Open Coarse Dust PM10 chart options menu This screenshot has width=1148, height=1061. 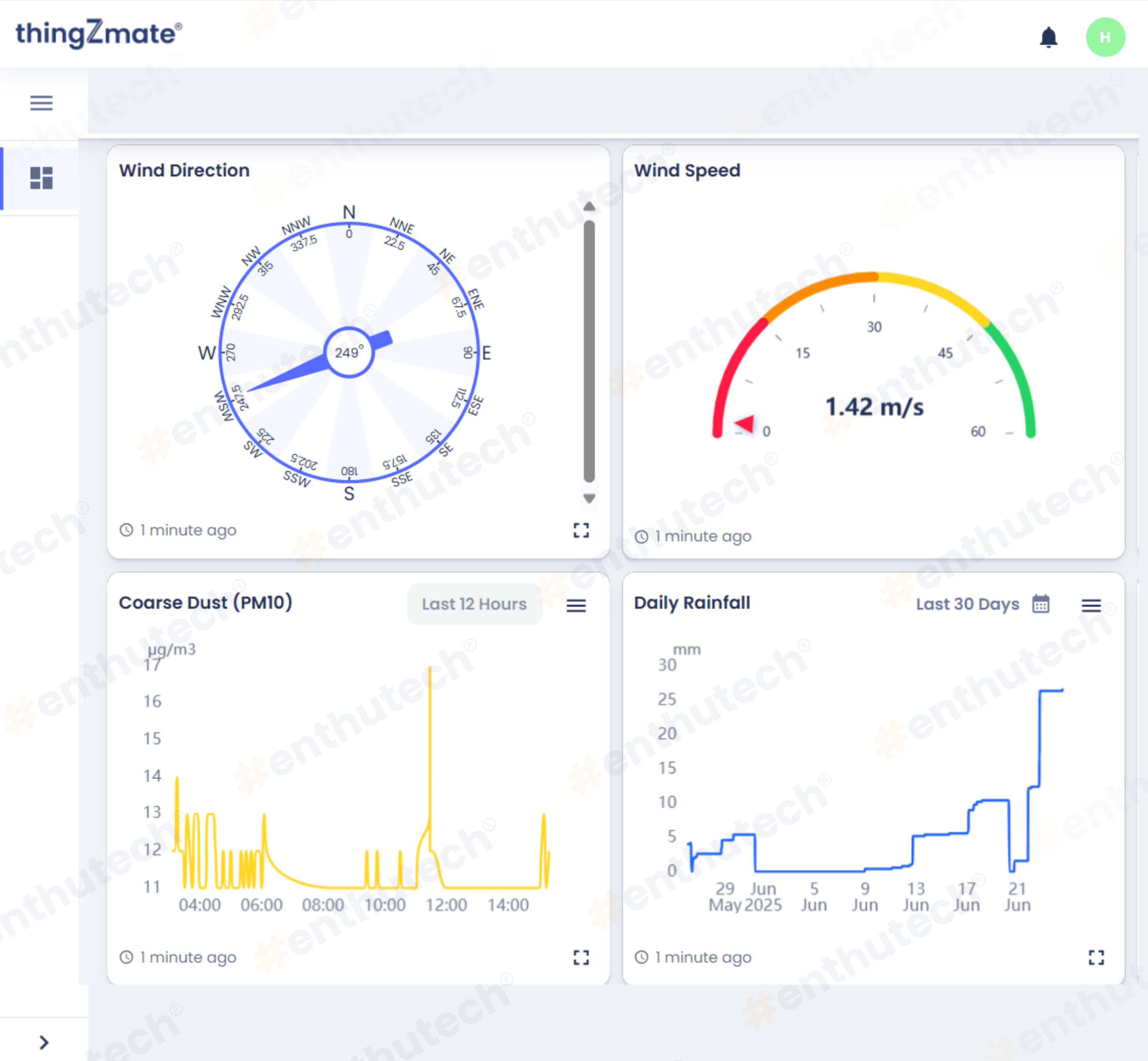(576, 605)
